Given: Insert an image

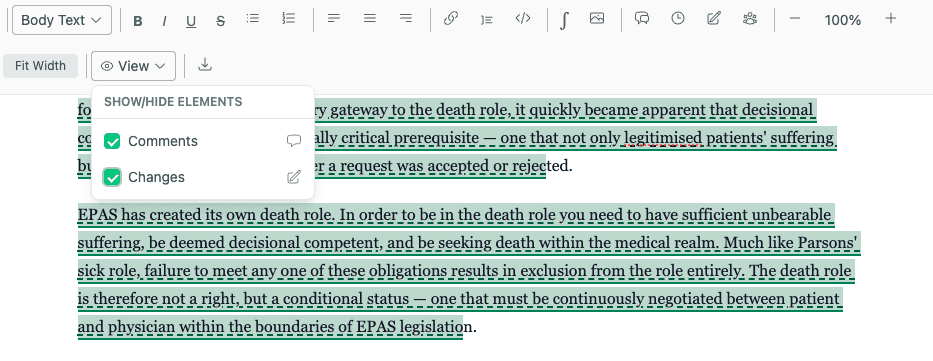Looking at the screenshot, I should click(597, 18).
